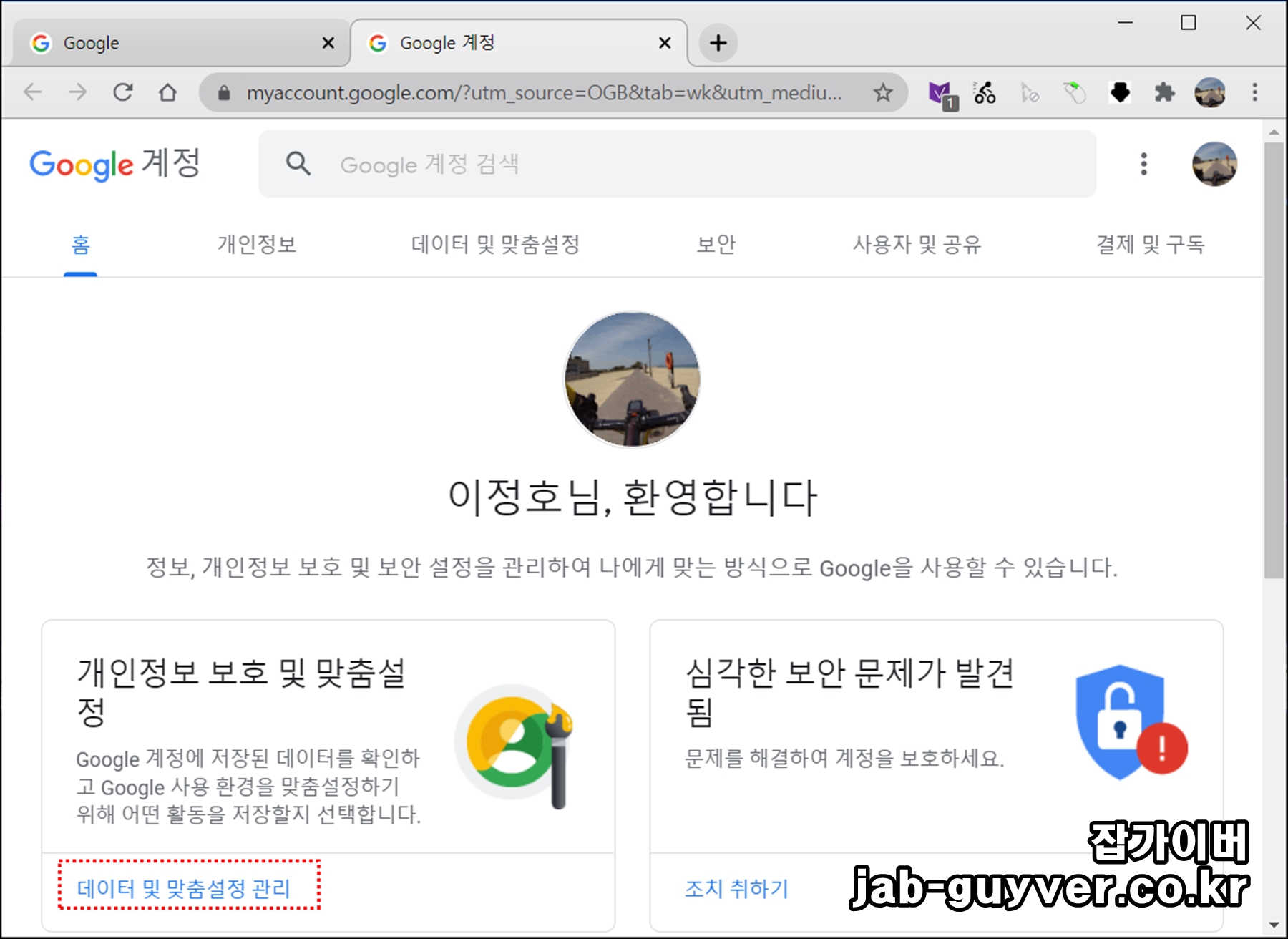Viewport: 1288px width, 939px height.
Task: Open the 개인정보 tab
Action: (x=257, y=245)
